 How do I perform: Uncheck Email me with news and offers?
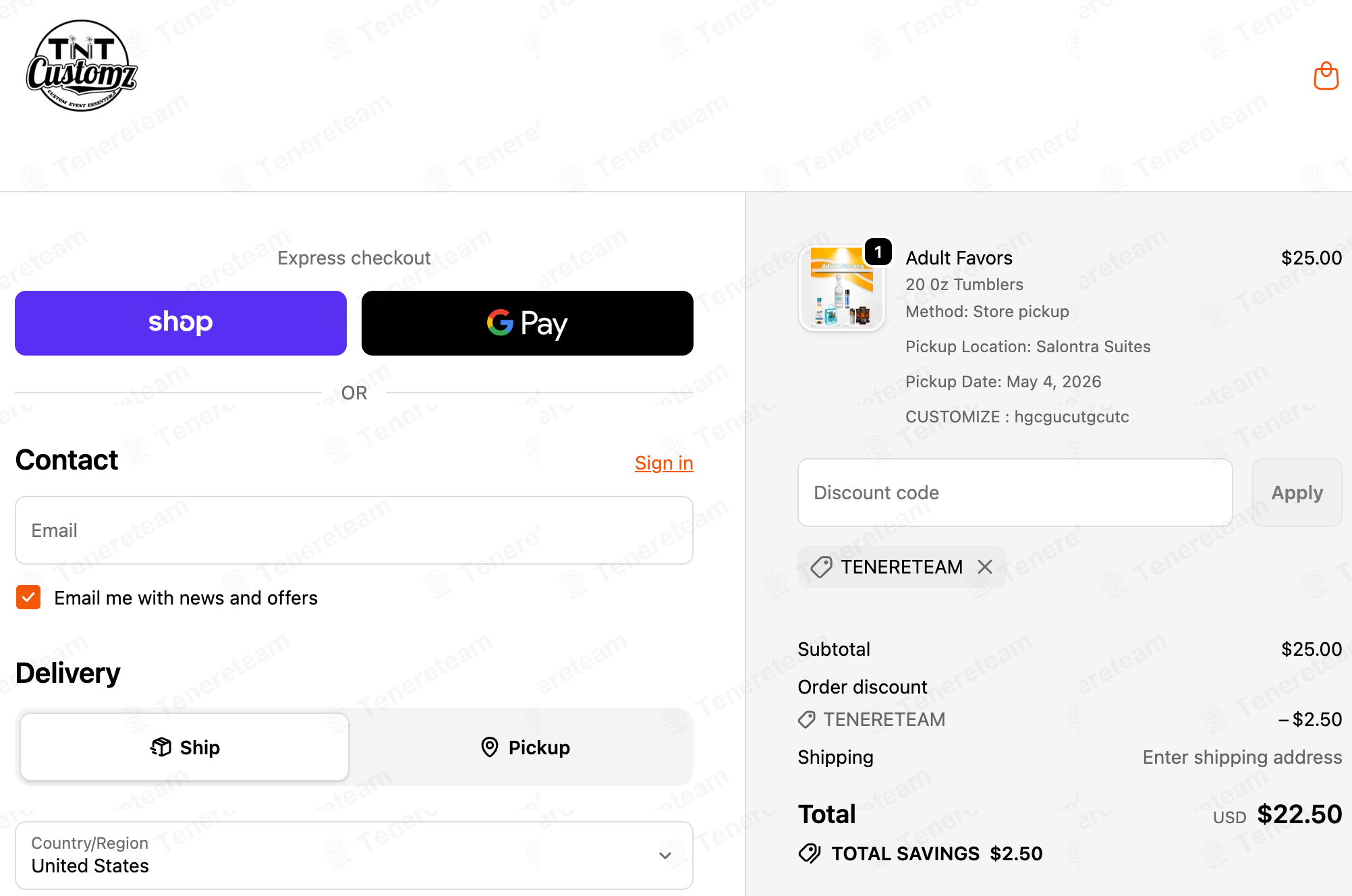pos(28,597)
